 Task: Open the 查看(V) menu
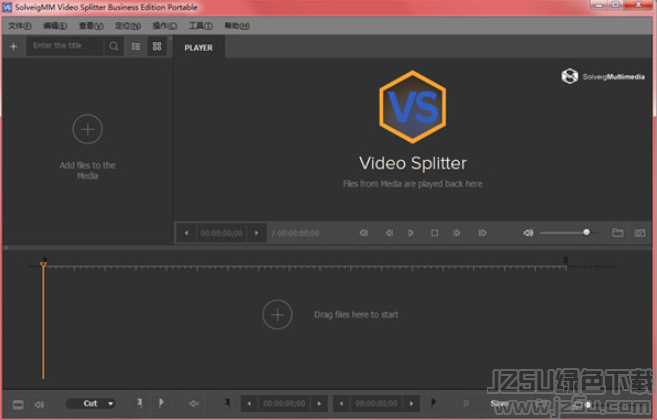click(x=91, y=26)
